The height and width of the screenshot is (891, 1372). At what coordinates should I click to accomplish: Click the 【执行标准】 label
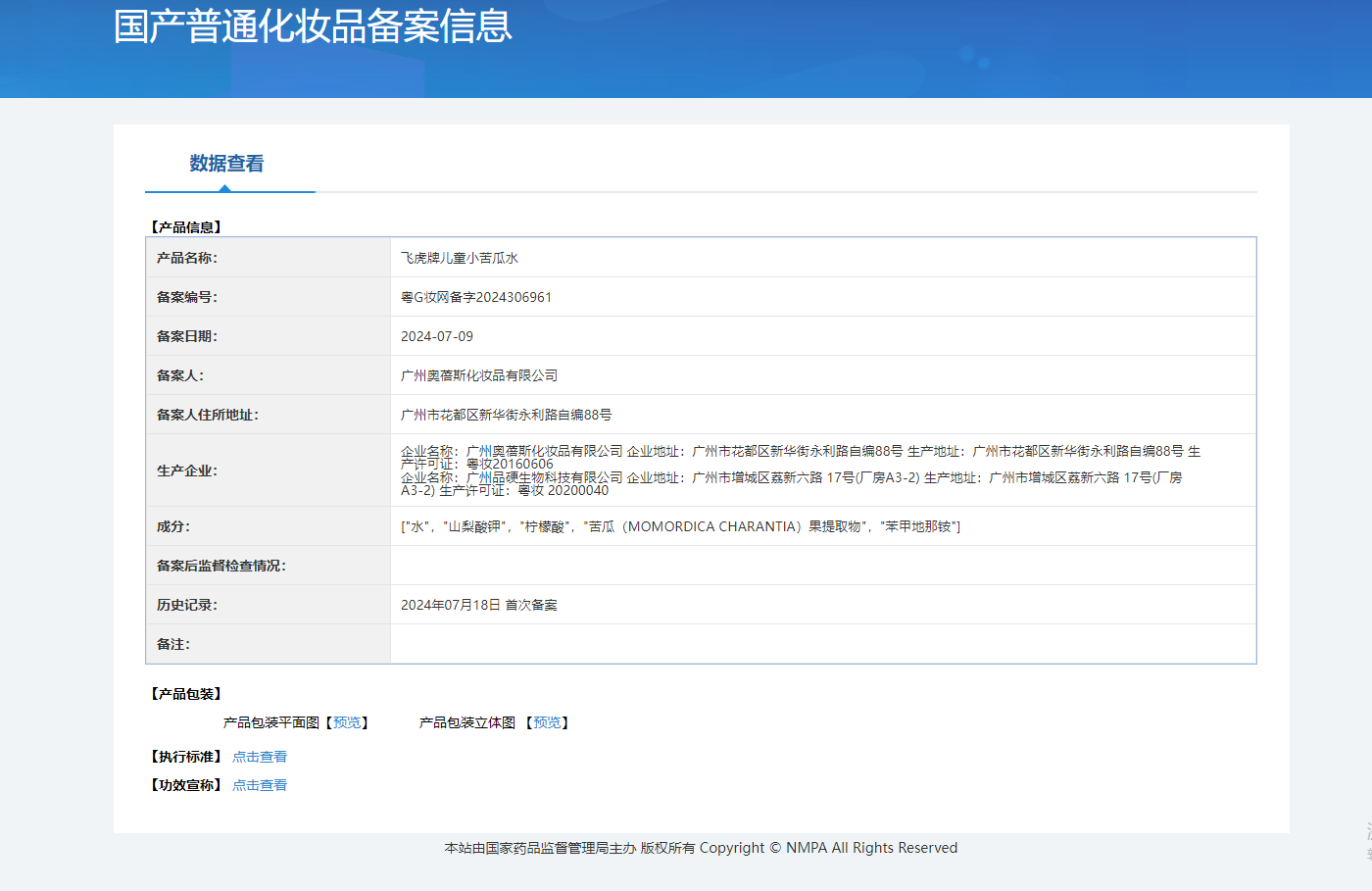(x=185, y=757)
